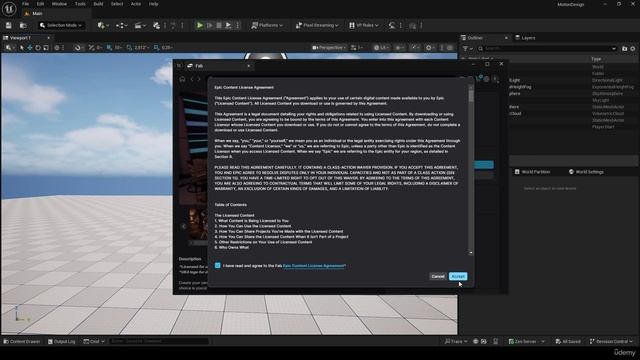640x360 pixels.
Task: Open the Content Browser toolbar icon
Action: coord(23,25)
